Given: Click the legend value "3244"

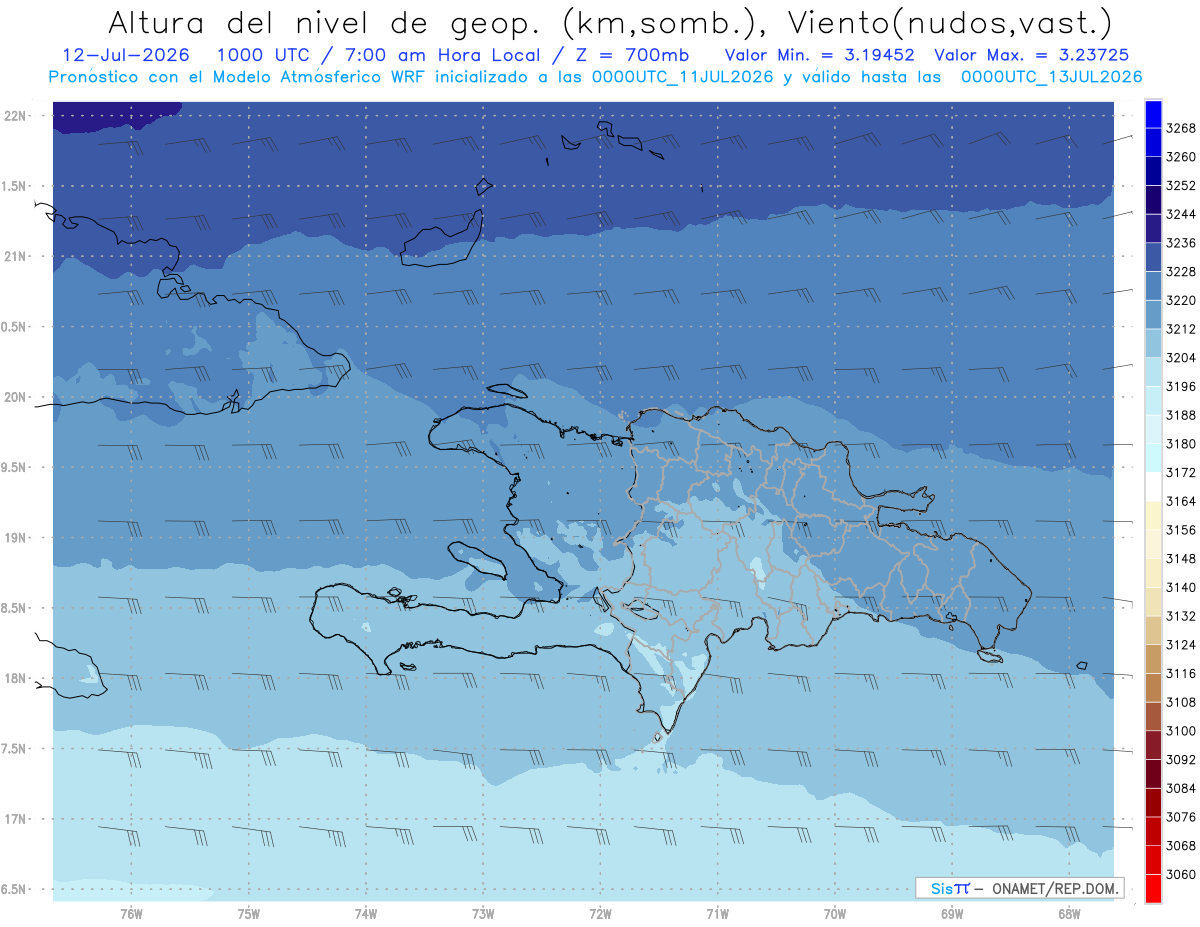Looking at the screenshot, I should (1181, 214).
